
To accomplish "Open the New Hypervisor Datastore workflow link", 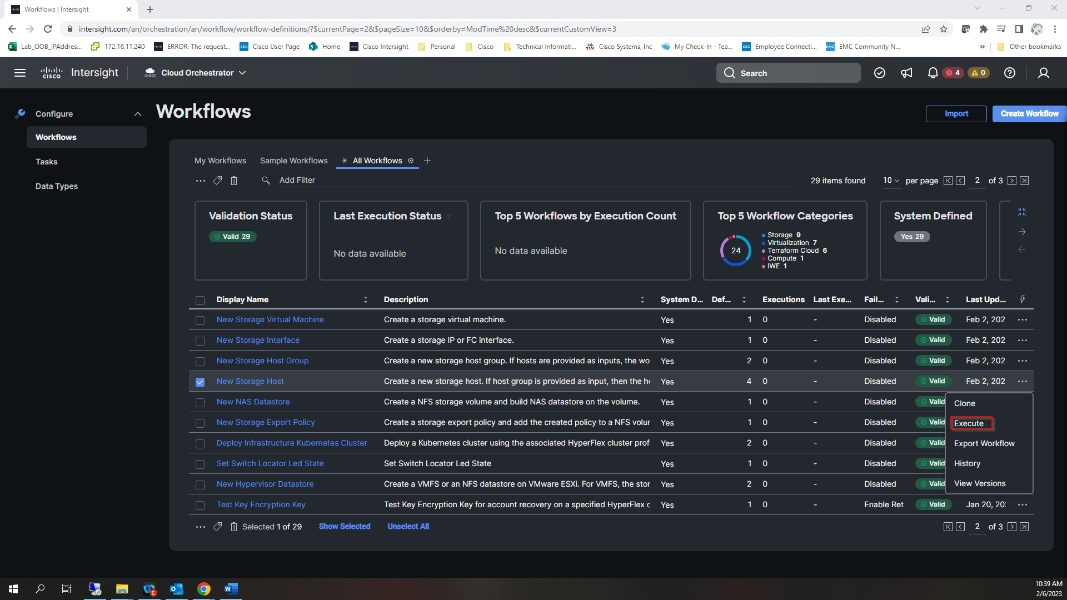I will [x=265, y=484].
